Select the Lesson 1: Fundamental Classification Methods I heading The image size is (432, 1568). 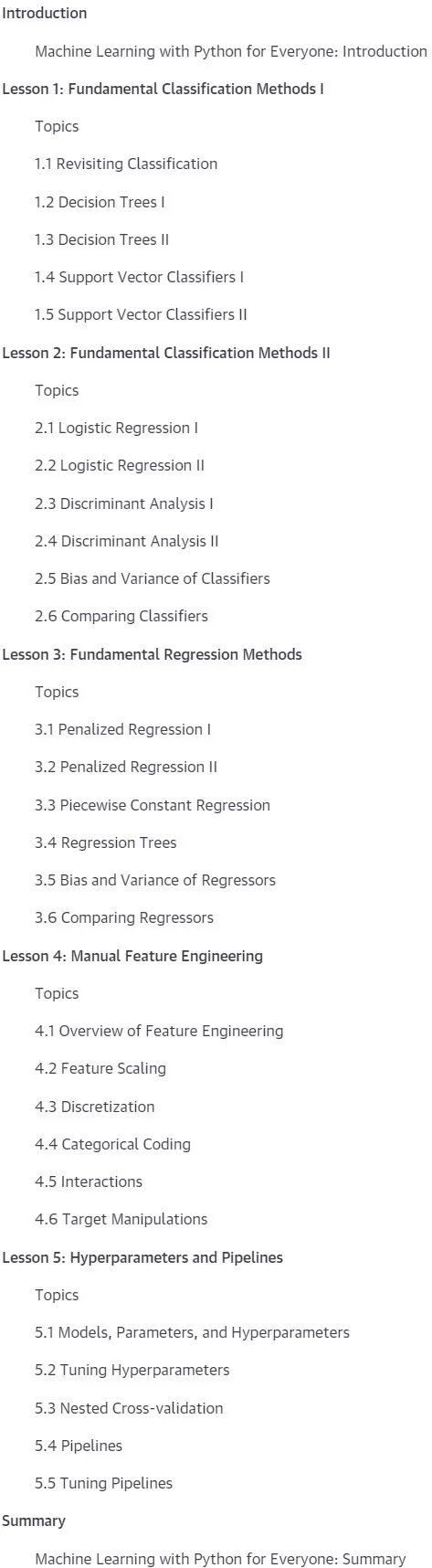click(163, 90)
